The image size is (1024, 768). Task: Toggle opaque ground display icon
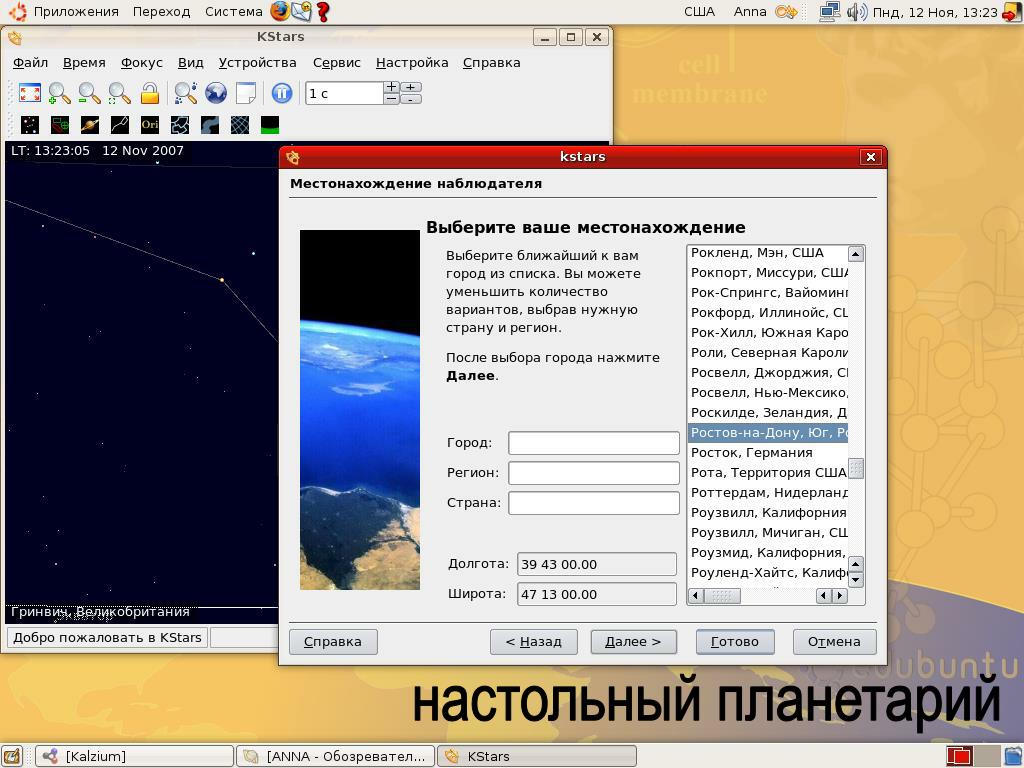point(270,125)
